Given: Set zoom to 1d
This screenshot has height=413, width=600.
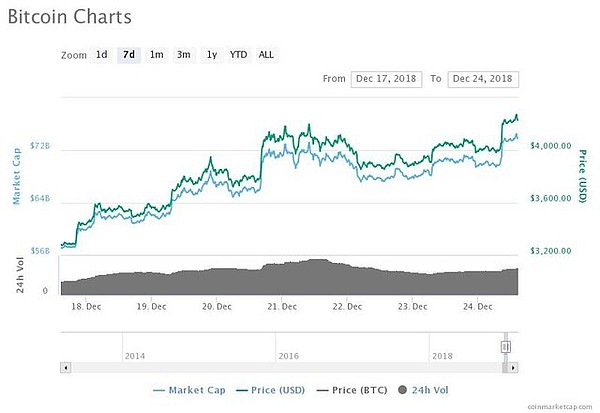Looking at the screenshot, I should pos(101,55).
